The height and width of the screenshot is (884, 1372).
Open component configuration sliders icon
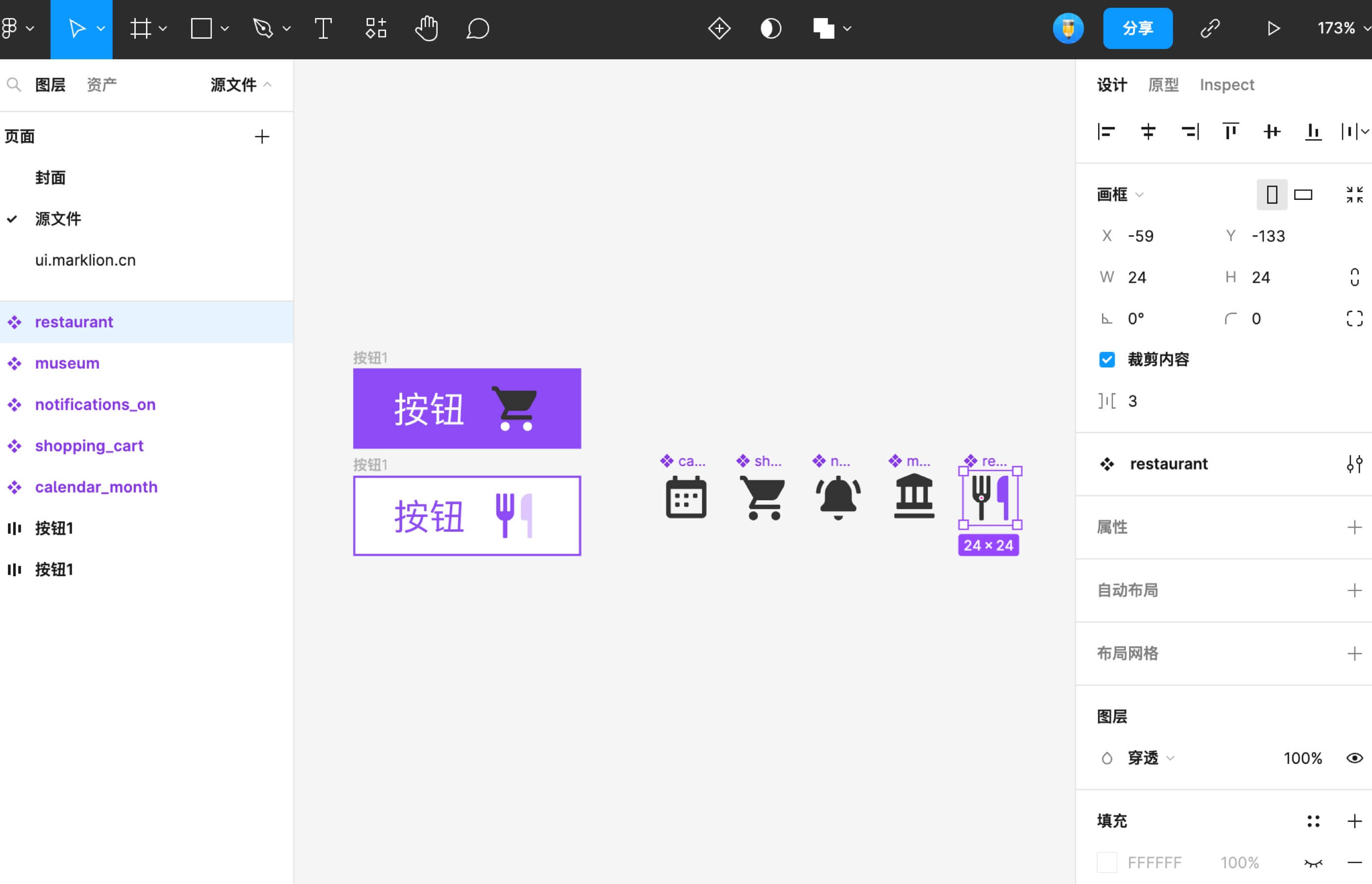(x=1354, y=464)
